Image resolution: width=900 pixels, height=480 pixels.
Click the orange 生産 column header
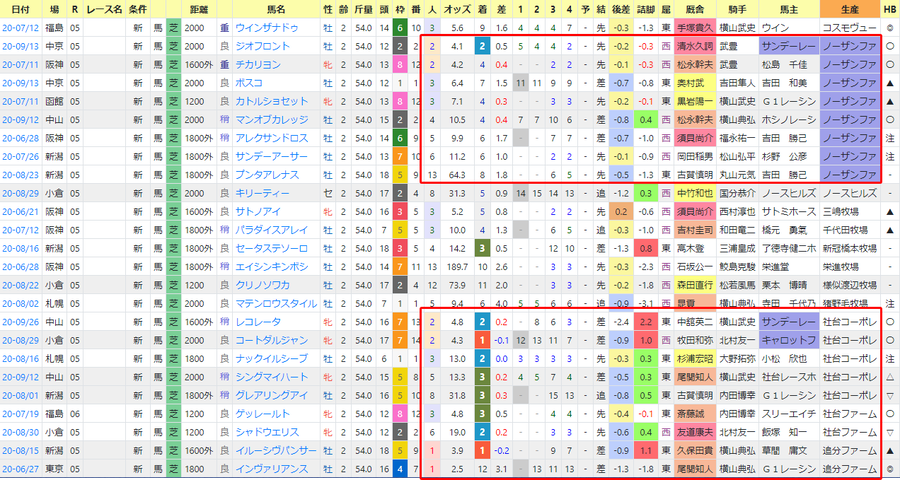(849, 9)
